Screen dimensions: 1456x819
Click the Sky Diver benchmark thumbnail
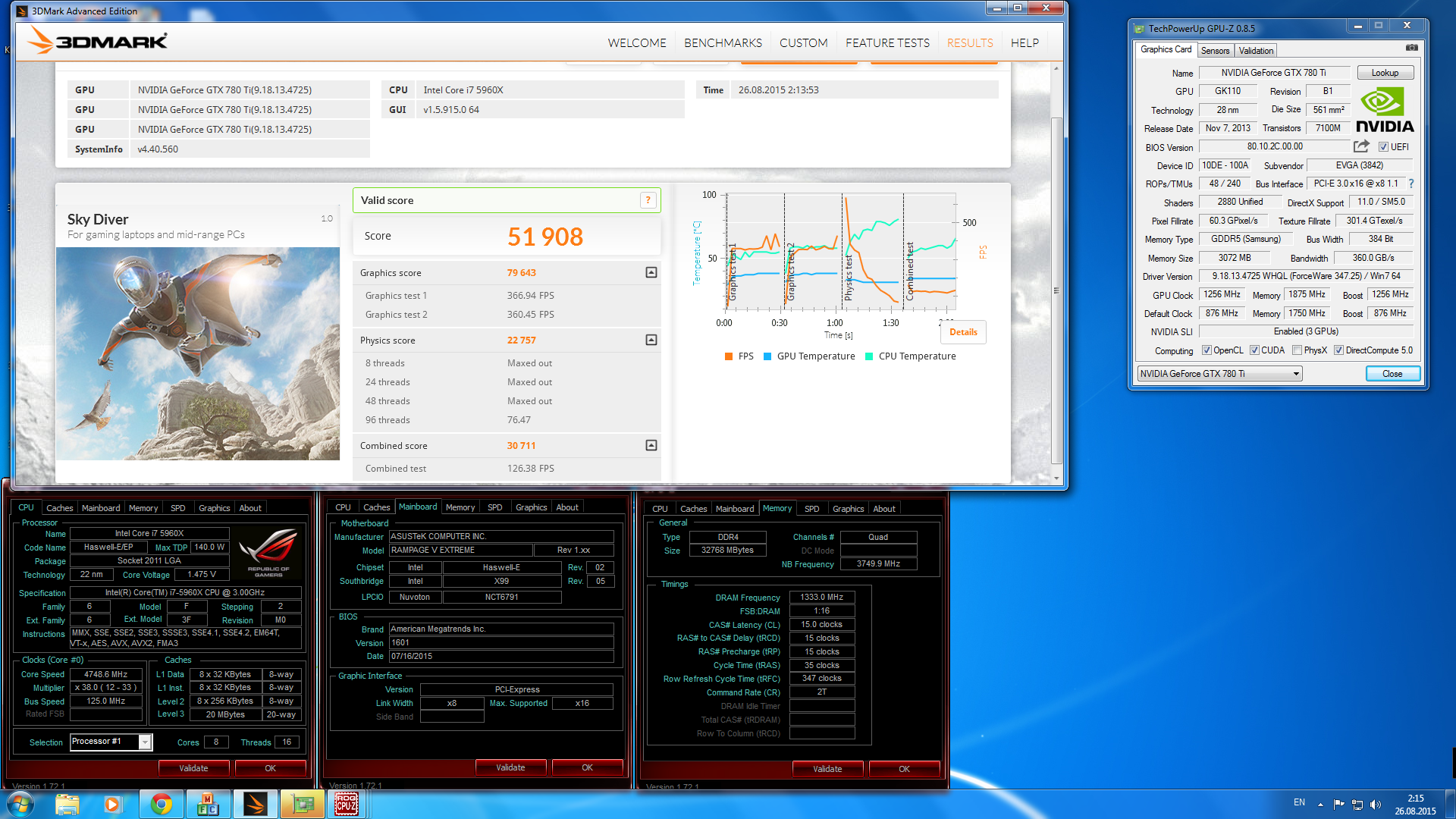pos(198,353)
